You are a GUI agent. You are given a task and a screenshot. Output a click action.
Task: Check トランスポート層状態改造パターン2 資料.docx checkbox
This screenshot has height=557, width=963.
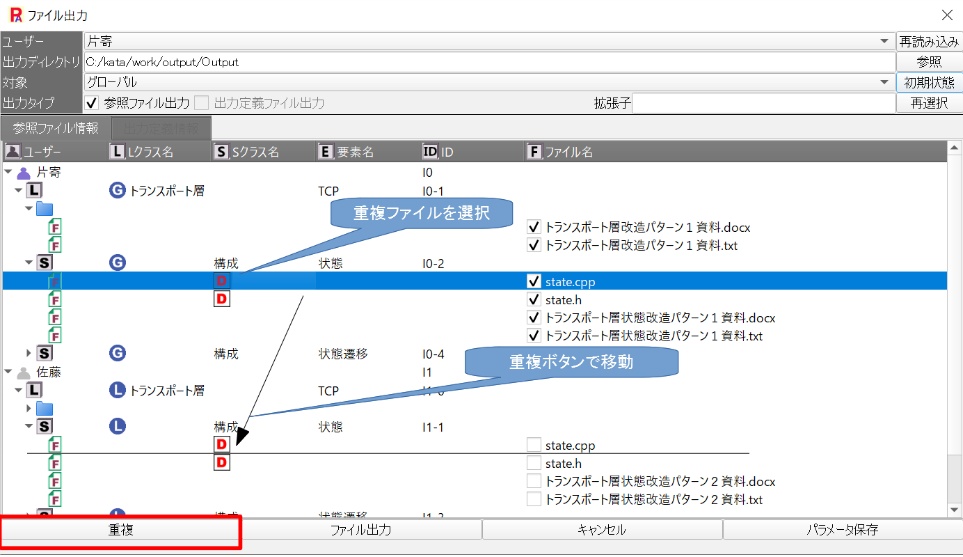click(534, 481)
